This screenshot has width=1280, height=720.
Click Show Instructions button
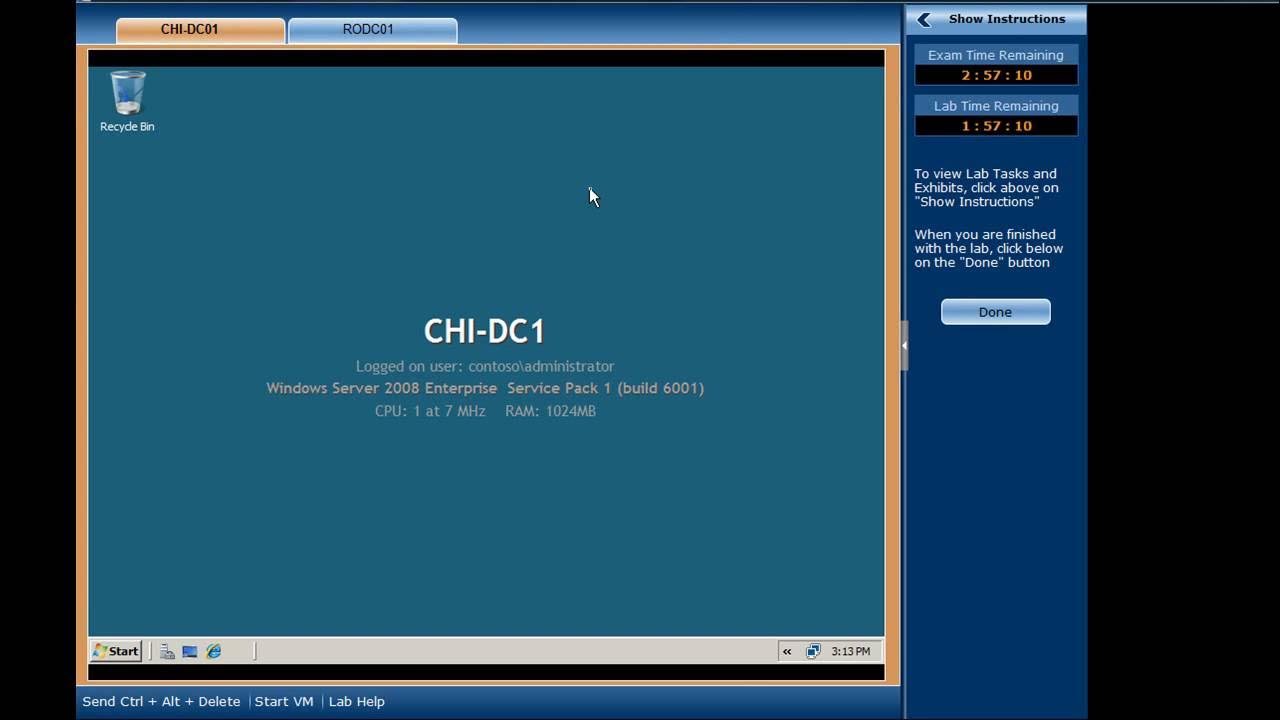click(995, 19)
